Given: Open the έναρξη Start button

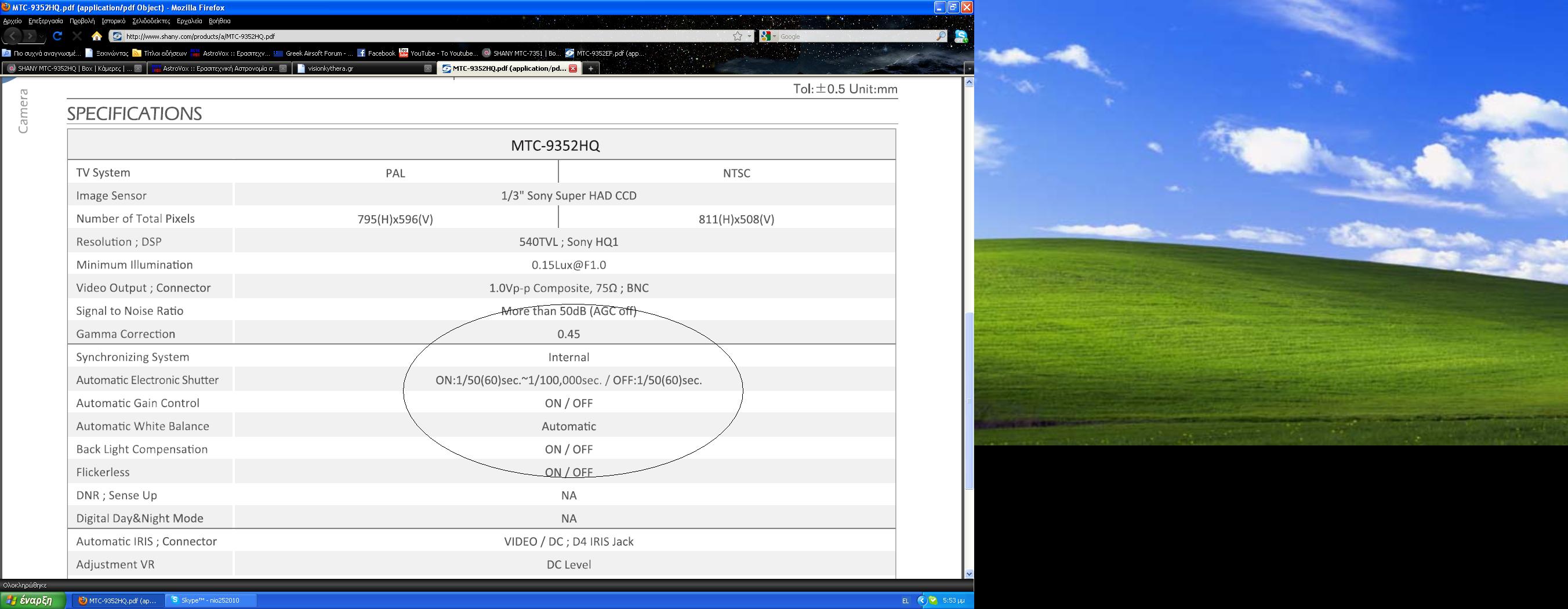Looking at the screenshot, I should tap(32, 600).
